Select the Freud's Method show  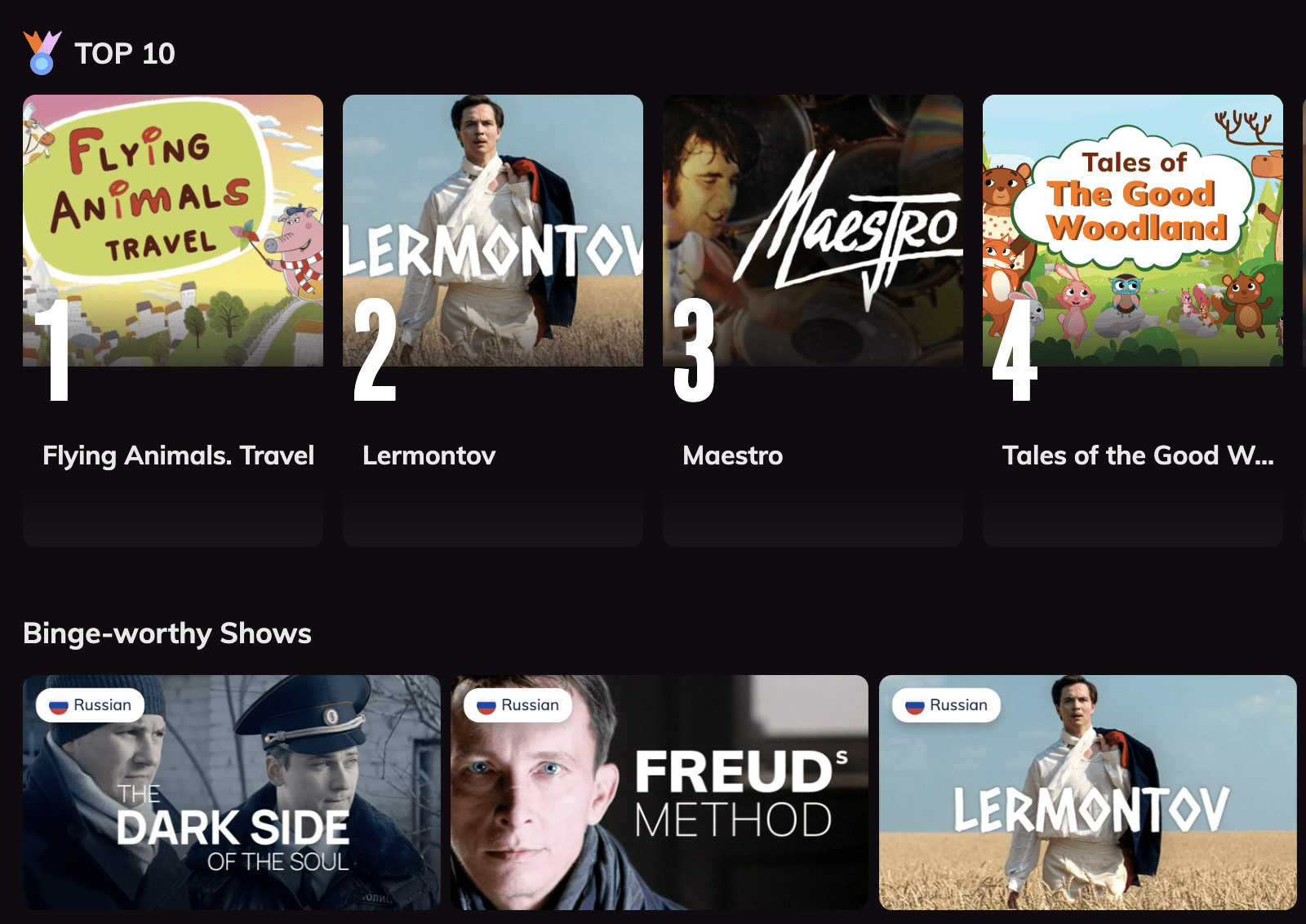coord(660,793)
